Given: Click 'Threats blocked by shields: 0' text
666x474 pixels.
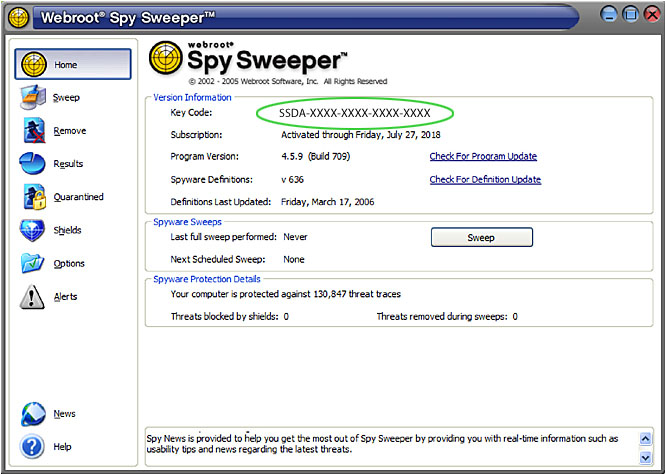Looking at the screenshot, I should (230, 316).
